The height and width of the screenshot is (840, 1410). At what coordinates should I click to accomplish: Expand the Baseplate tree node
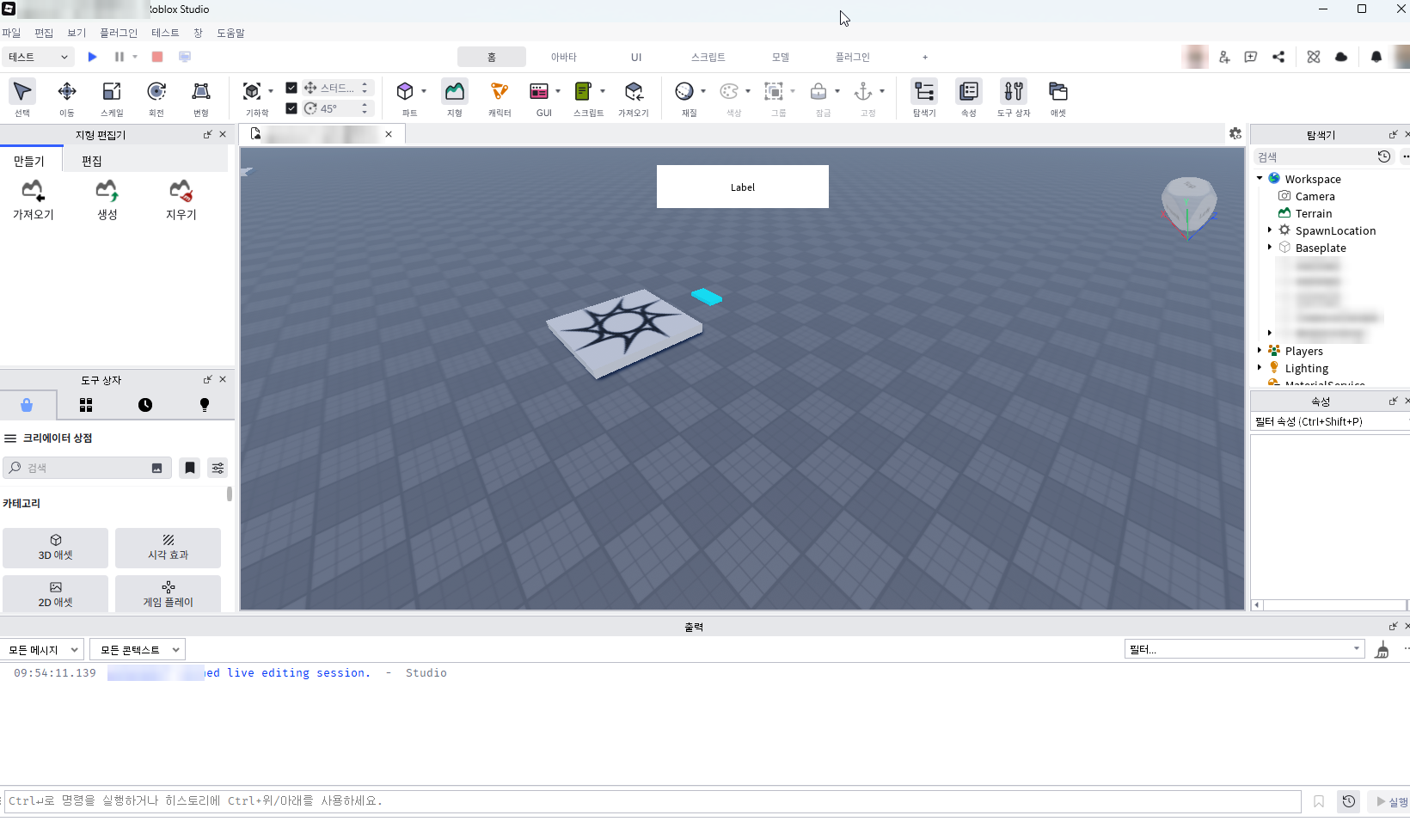point(1270,248)
